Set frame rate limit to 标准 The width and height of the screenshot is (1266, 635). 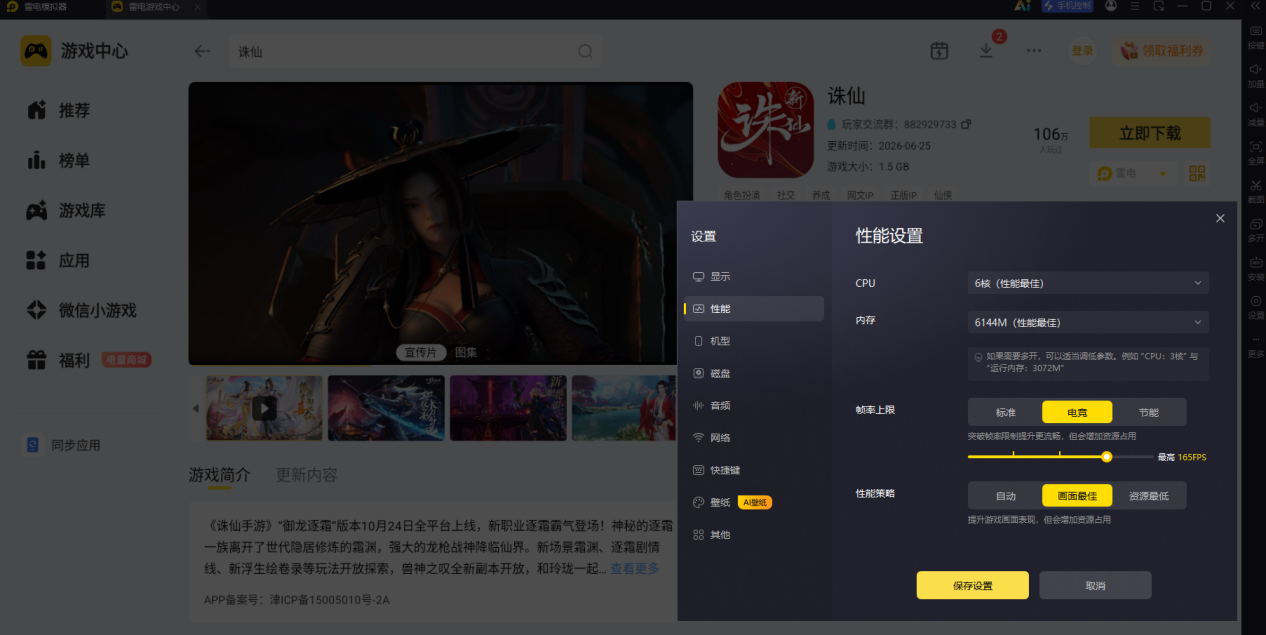[1005, 412]
